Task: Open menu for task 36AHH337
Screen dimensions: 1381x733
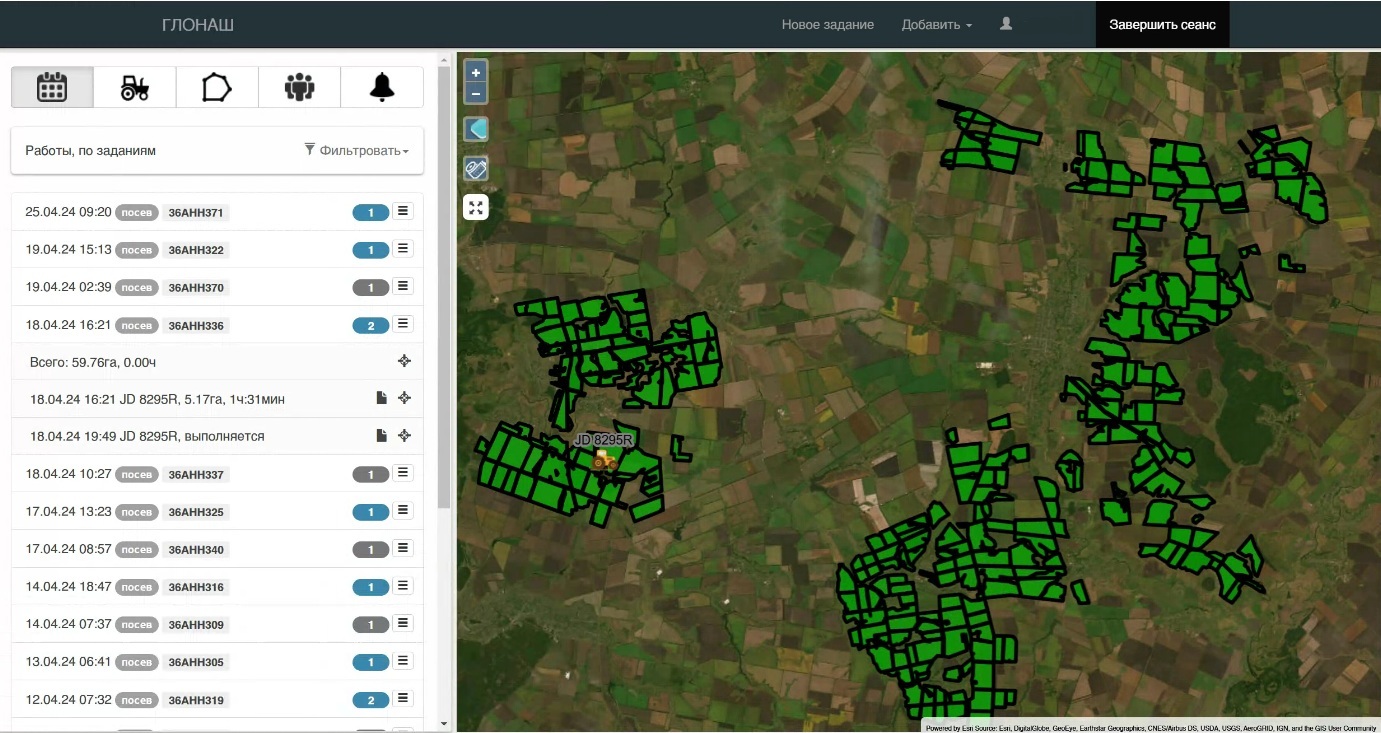Action: point(403,473)
